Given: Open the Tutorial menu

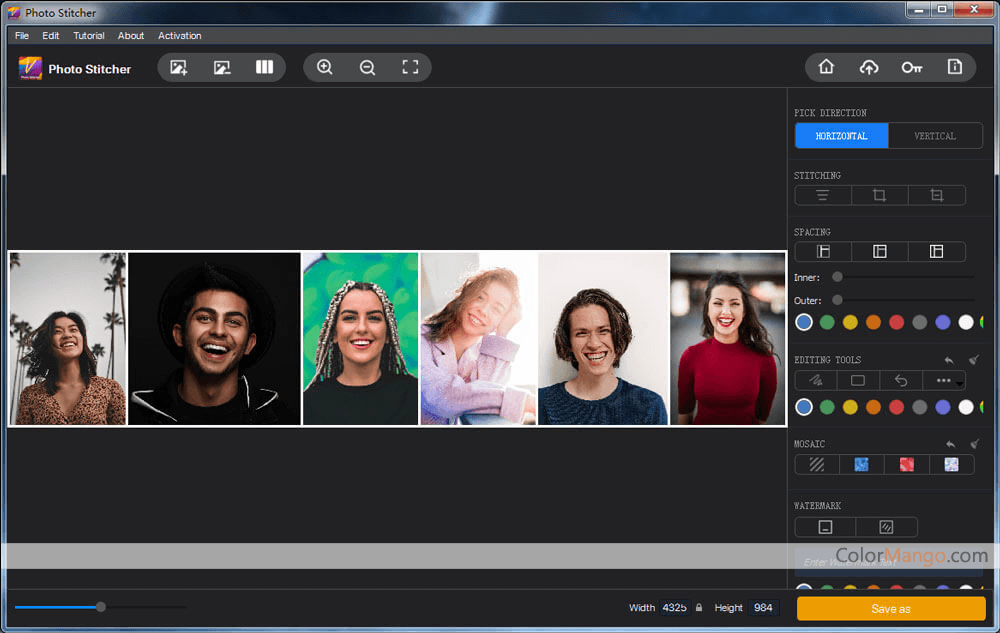Looking at the screenshot, I should (x=89, y=36).
